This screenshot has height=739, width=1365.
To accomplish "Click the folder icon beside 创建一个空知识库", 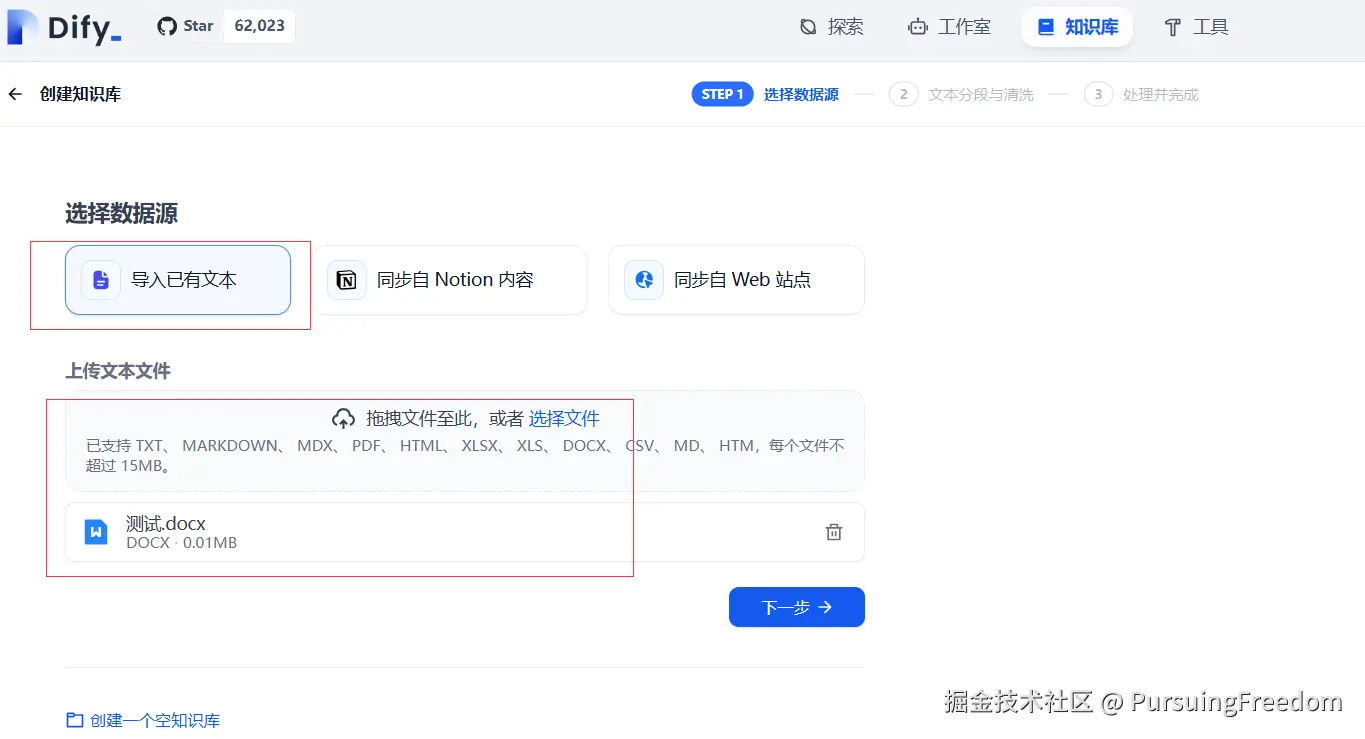I will (75, 720).
